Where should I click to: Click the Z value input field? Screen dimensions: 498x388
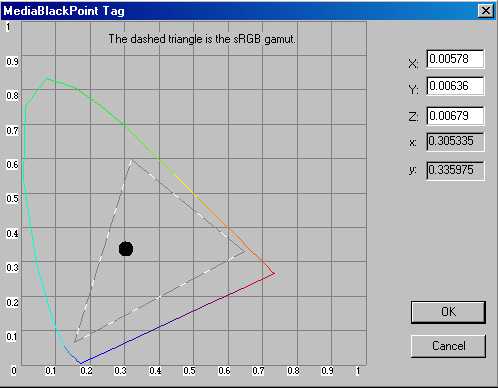tap(455, 116)
